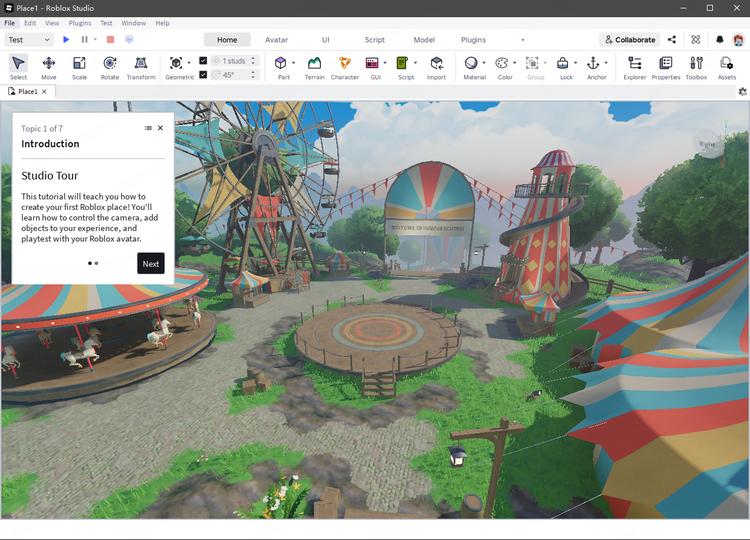The height and width of the screenshot is (540, 750).
Task: Open the Toolbox panel
Action: (696, 67)
